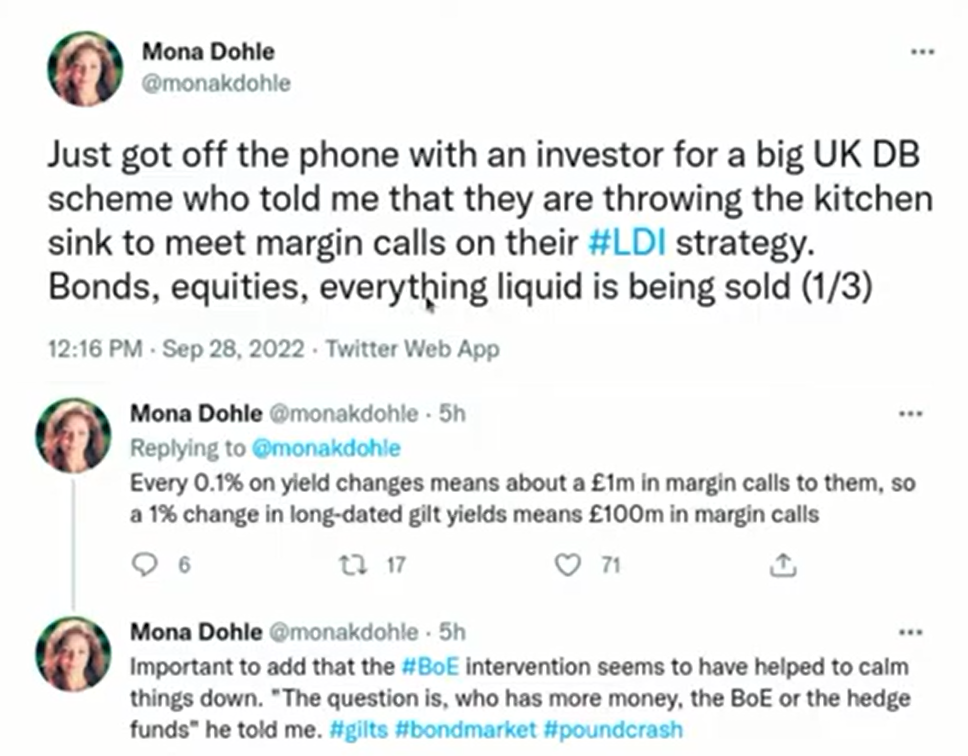Click the share icon on the margin calls reply
This screenshot has width=968, height=756.
(783, 565)
